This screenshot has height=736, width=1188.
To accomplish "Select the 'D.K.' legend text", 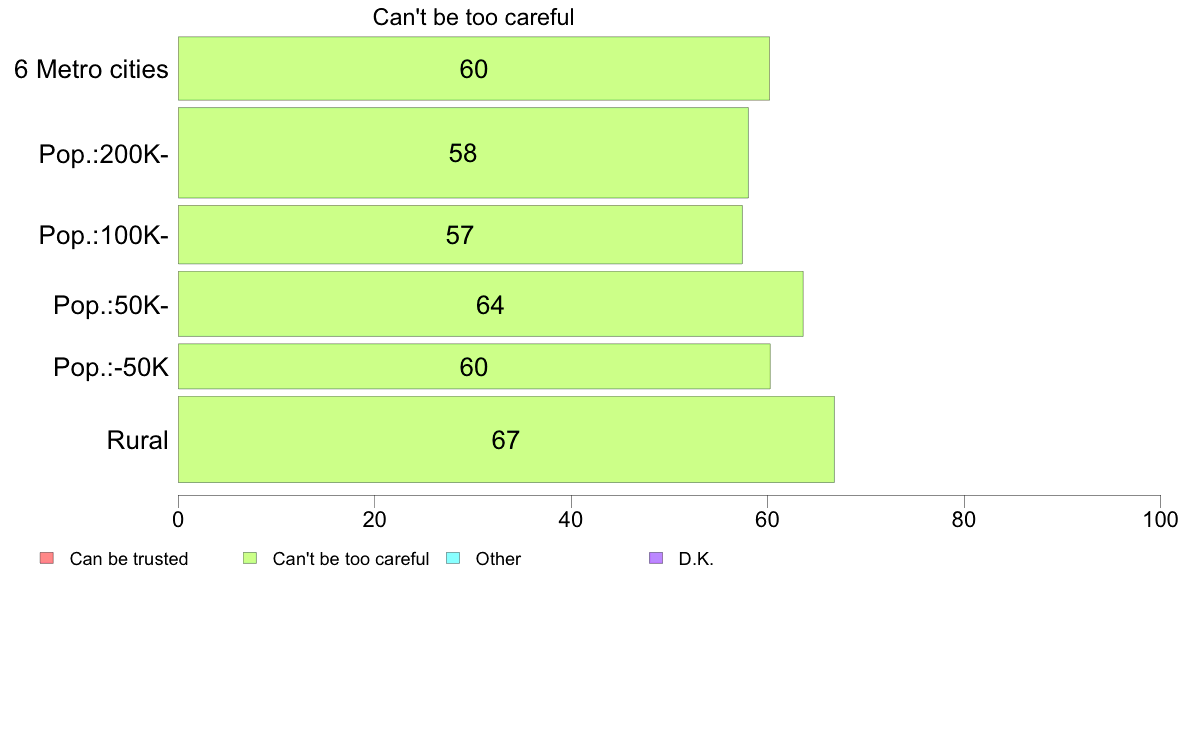I will (696, 559).
